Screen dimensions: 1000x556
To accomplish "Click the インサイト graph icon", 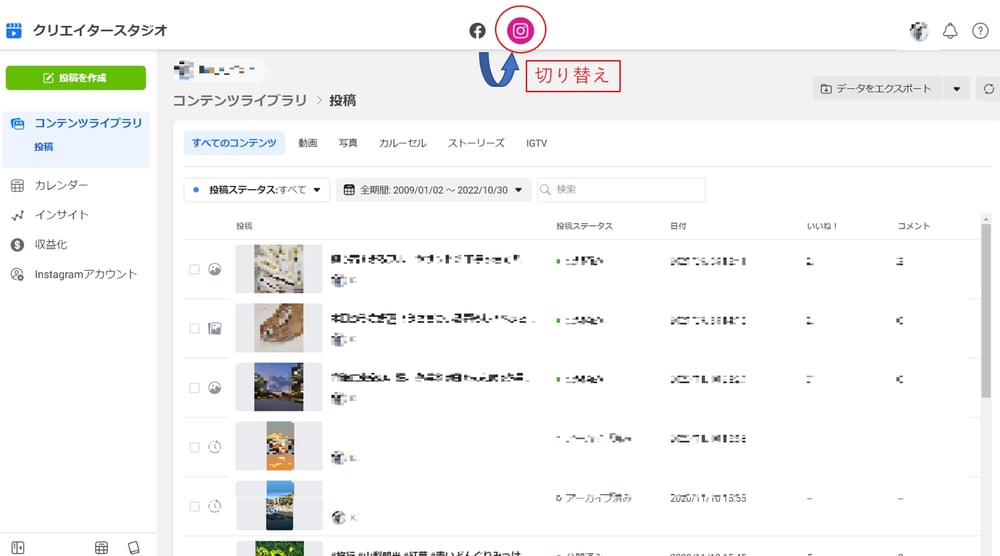I will 17,216.
